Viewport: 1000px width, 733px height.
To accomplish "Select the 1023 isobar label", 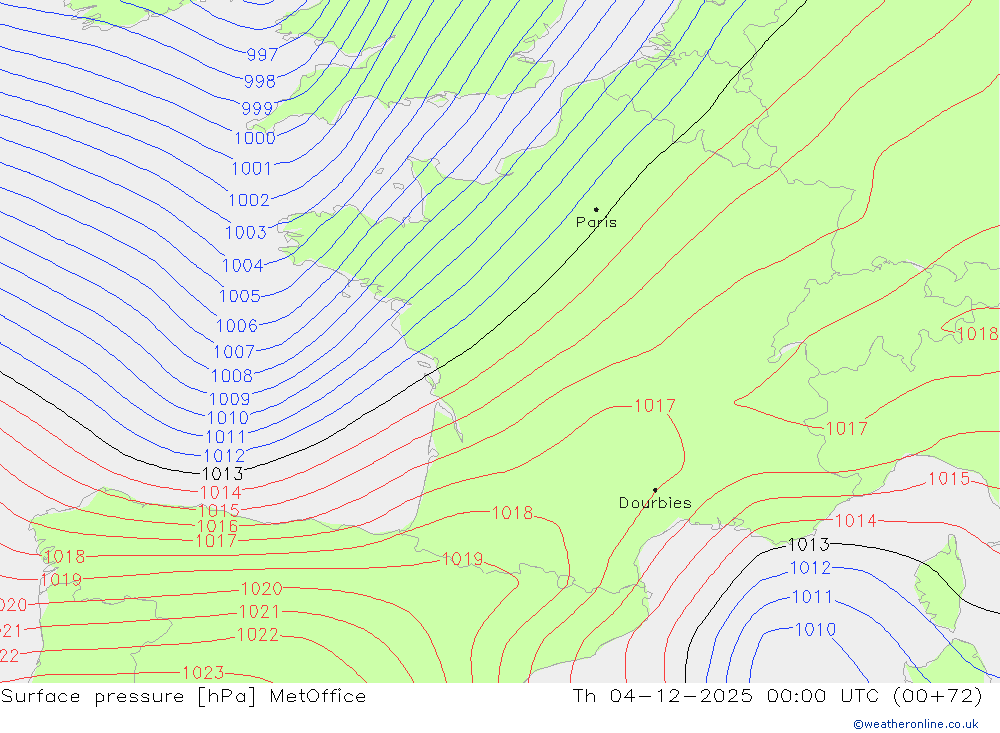I will (x=203, y=673).
